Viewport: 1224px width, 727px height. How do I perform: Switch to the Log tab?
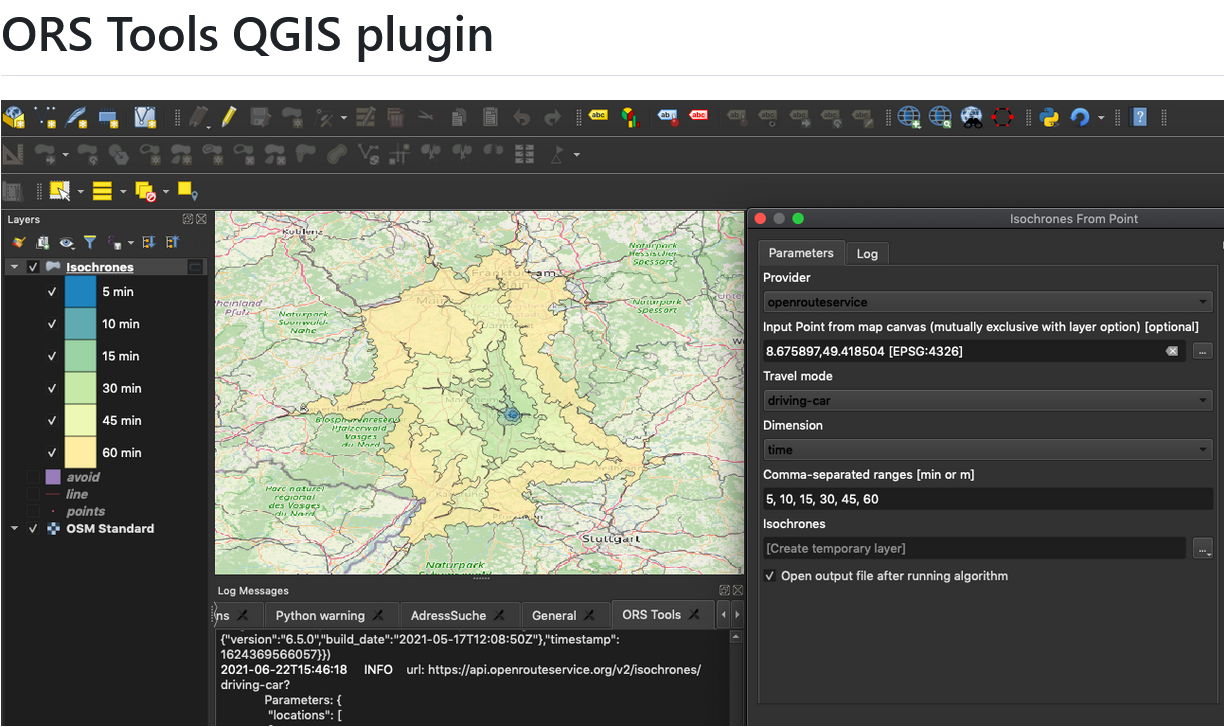(x=866, y=253)
